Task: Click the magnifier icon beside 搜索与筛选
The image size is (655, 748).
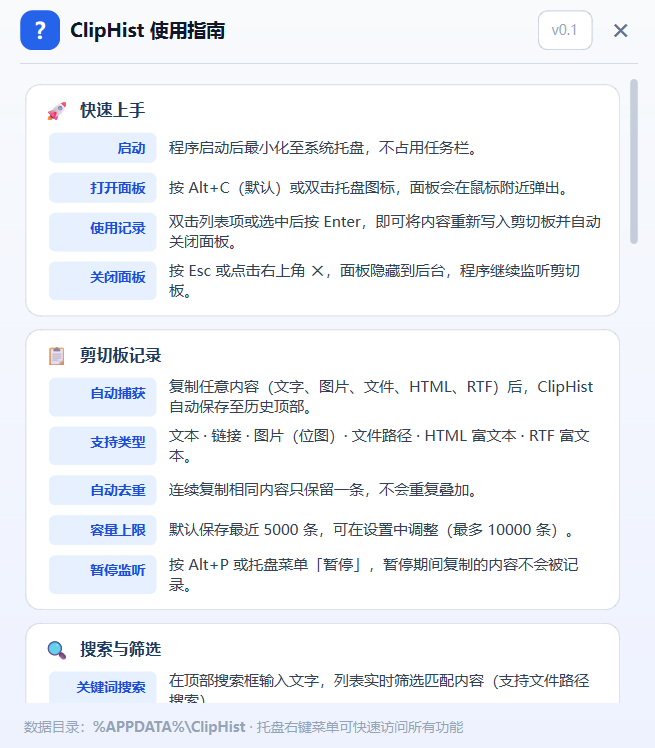Action: tap(57, 650)
